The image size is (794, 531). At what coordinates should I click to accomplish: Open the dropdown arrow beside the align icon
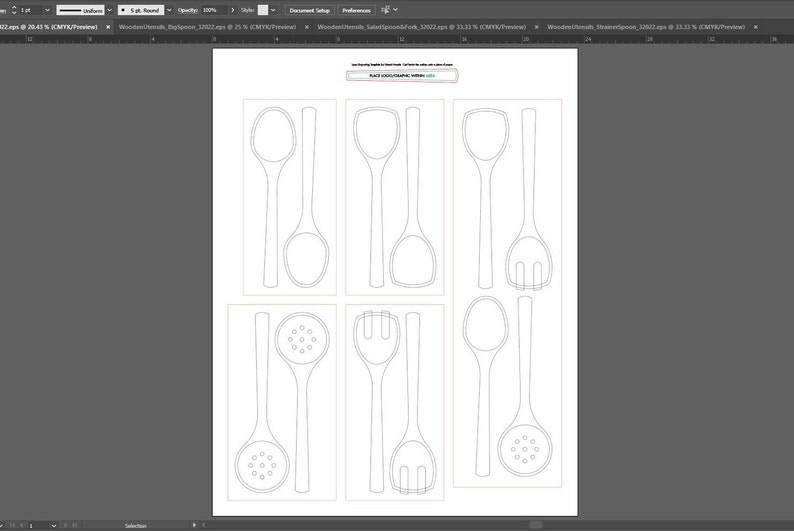tap(395, 10)
